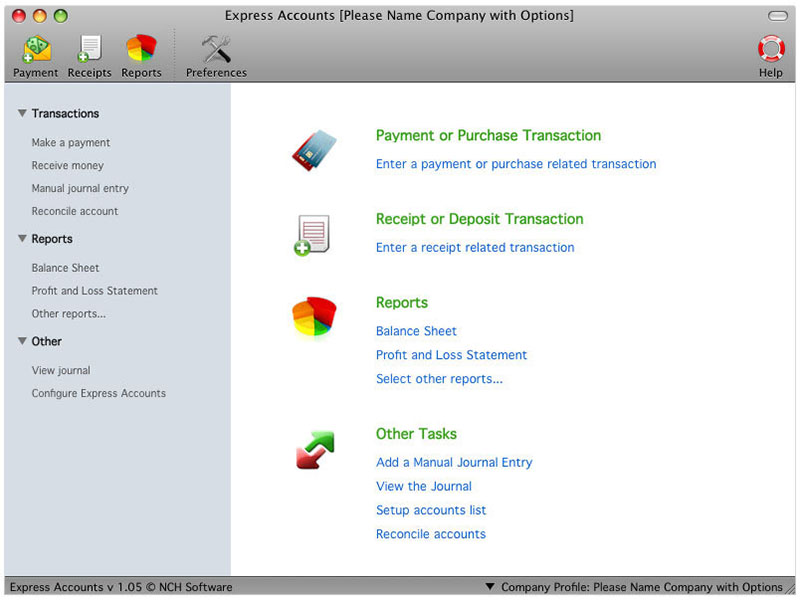The height and width of the screenshot is (602, 800).
Task: Collapse the Reports sidebar section
Action: [x=22, y=239]
